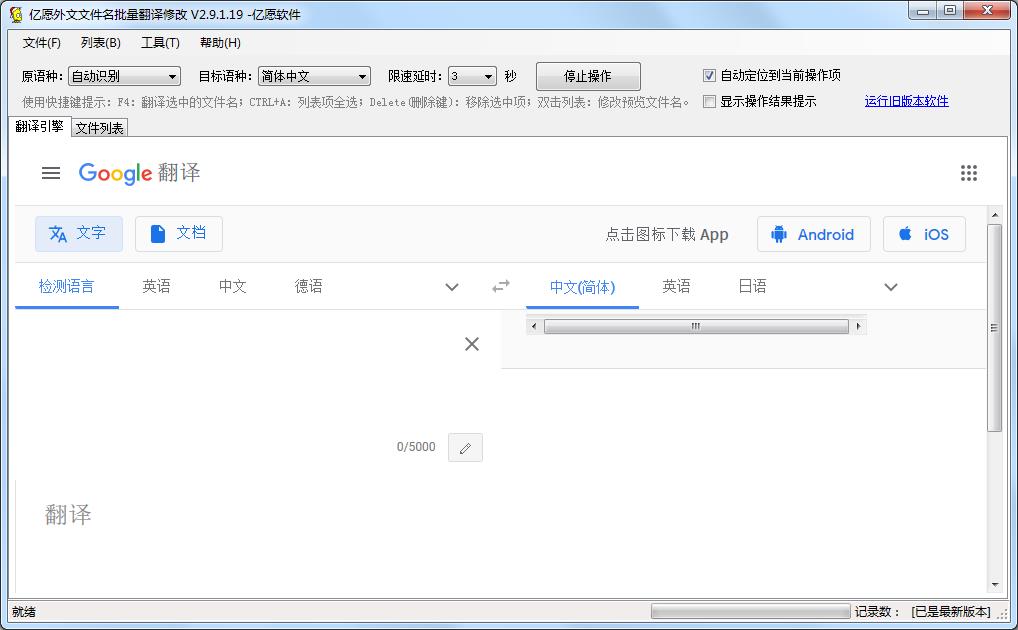Swap languages with the arrows icon

click(x=501, y=286)
